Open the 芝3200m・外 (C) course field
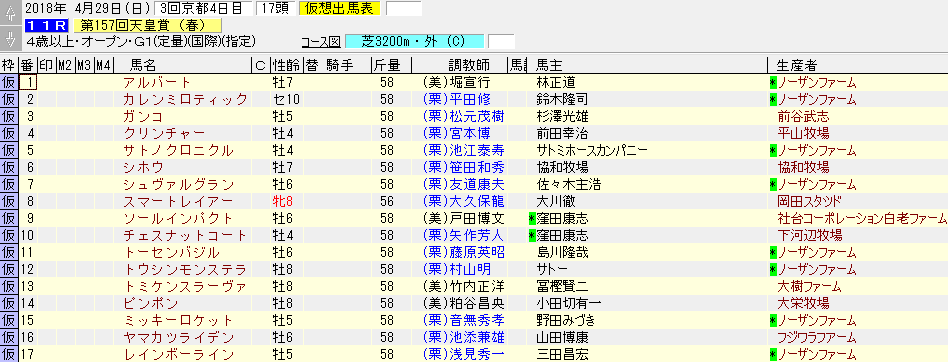Viewport: 948px width, 362px height. [x=414, y=42]
